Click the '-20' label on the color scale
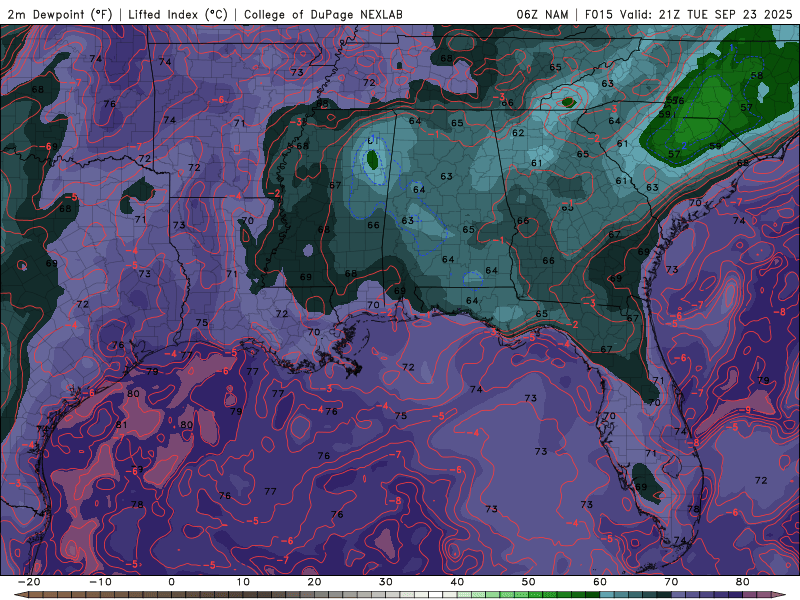Viewport: 800px width, 600px height. pos(29,582)
